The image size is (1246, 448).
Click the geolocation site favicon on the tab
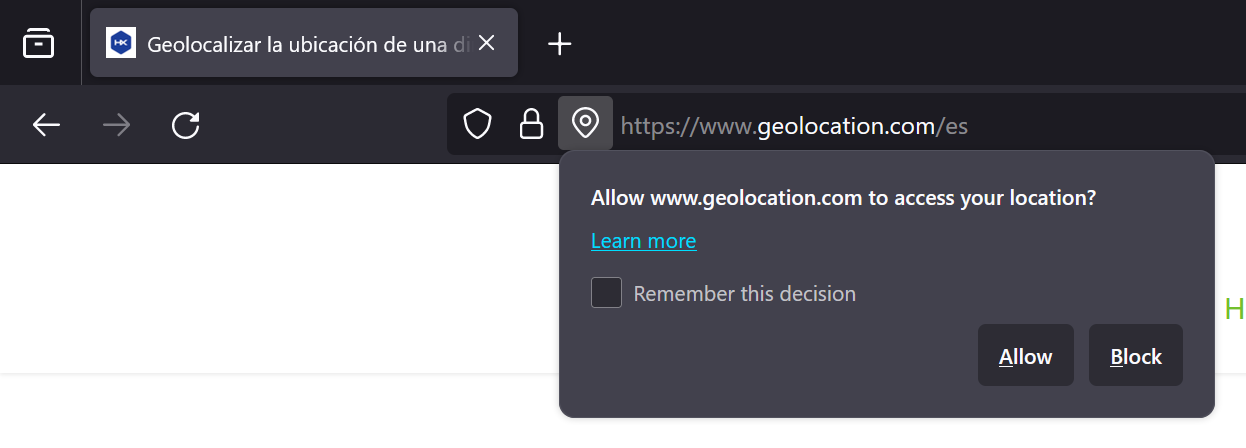click(x=120, y=43)
